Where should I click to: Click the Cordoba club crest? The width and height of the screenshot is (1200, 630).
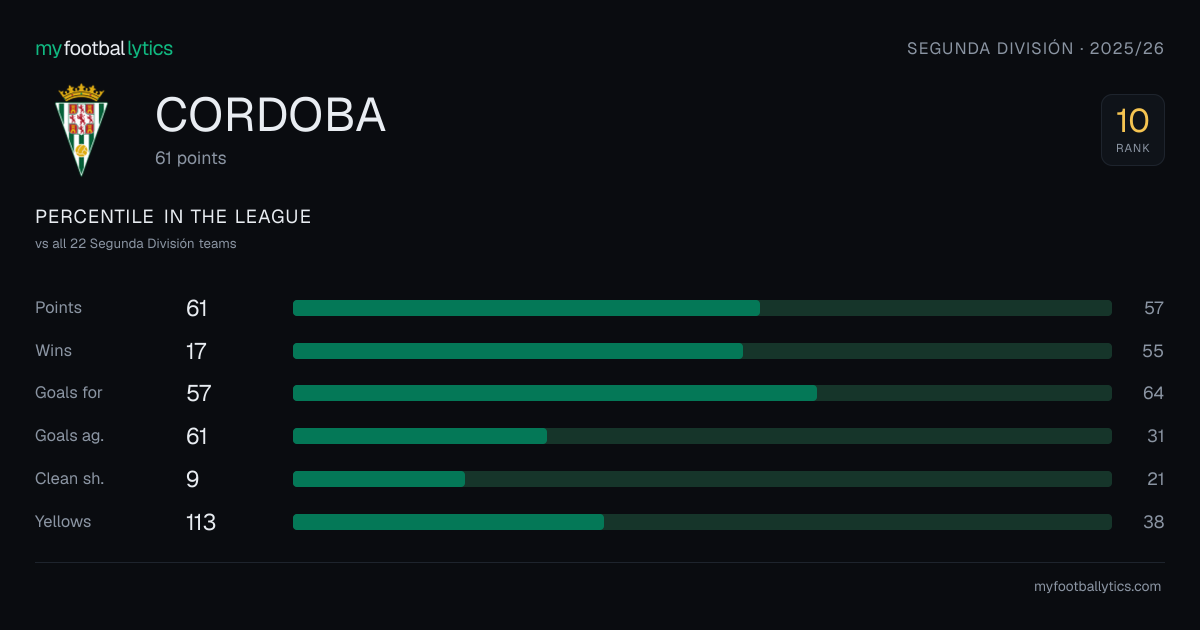point(81,129)
